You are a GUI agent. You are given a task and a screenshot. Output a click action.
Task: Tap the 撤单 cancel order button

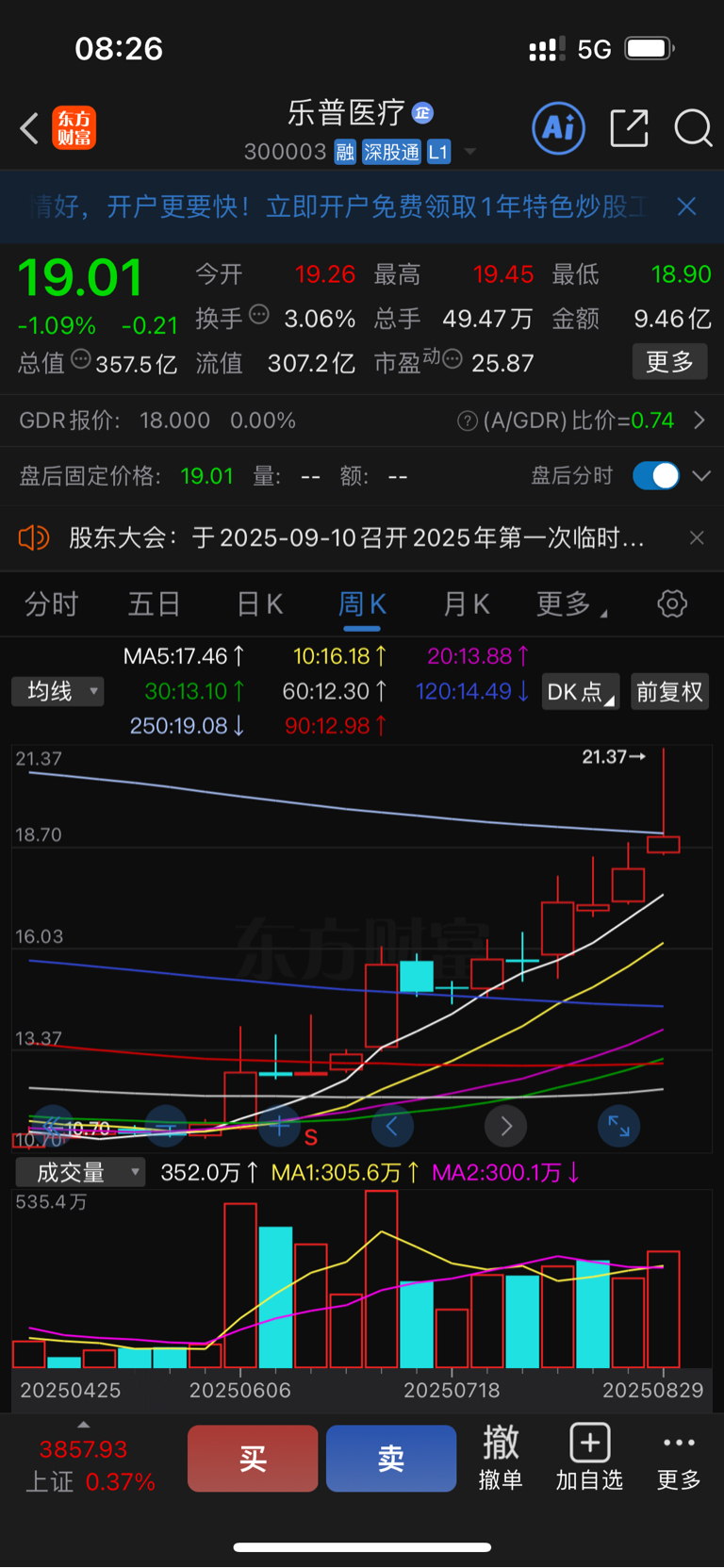click(501, 1457)
